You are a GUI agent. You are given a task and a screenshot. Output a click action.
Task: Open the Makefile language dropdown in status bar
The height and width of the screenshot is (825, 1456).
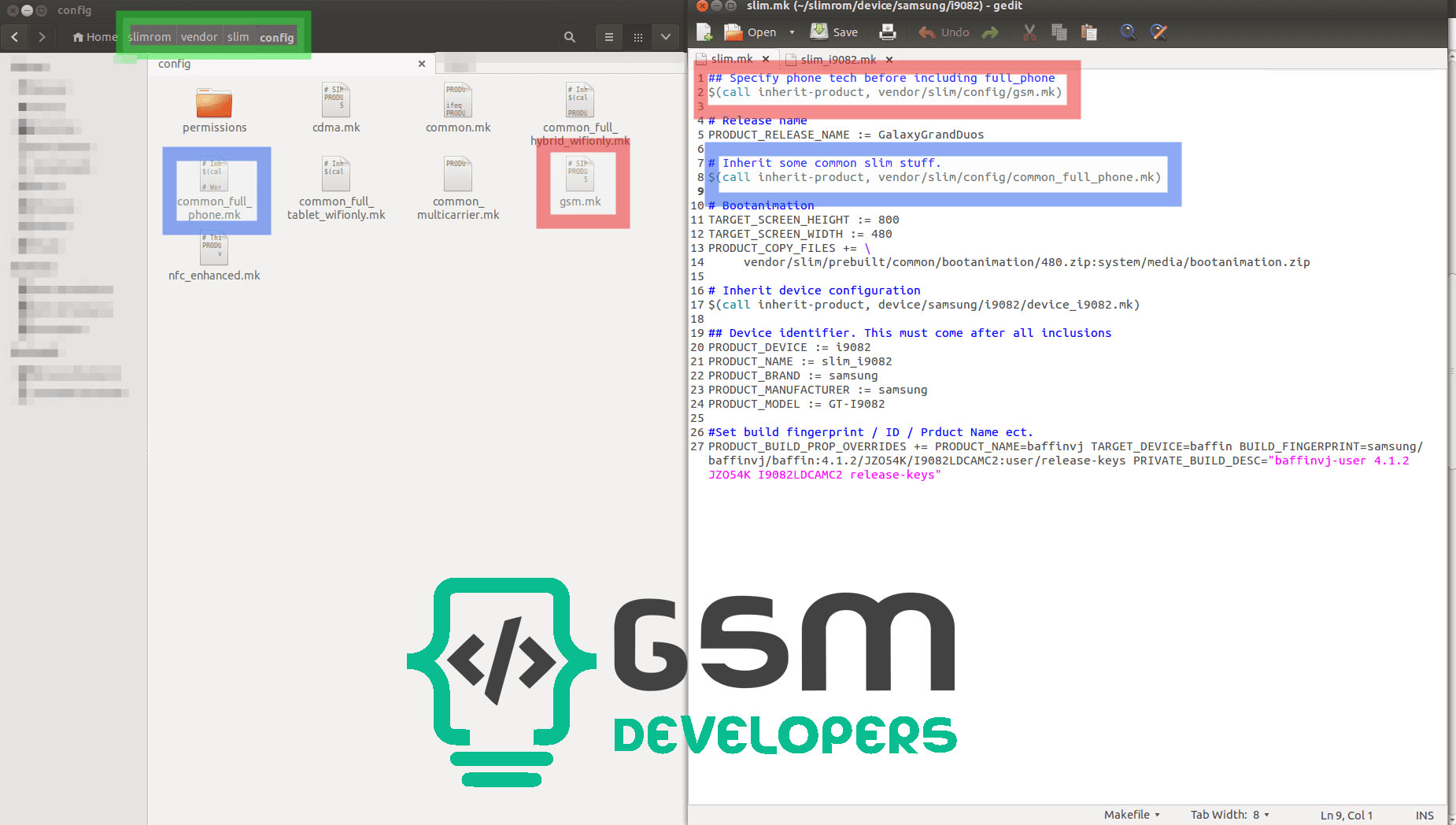pyautogui.click(x=1132, y=815)
